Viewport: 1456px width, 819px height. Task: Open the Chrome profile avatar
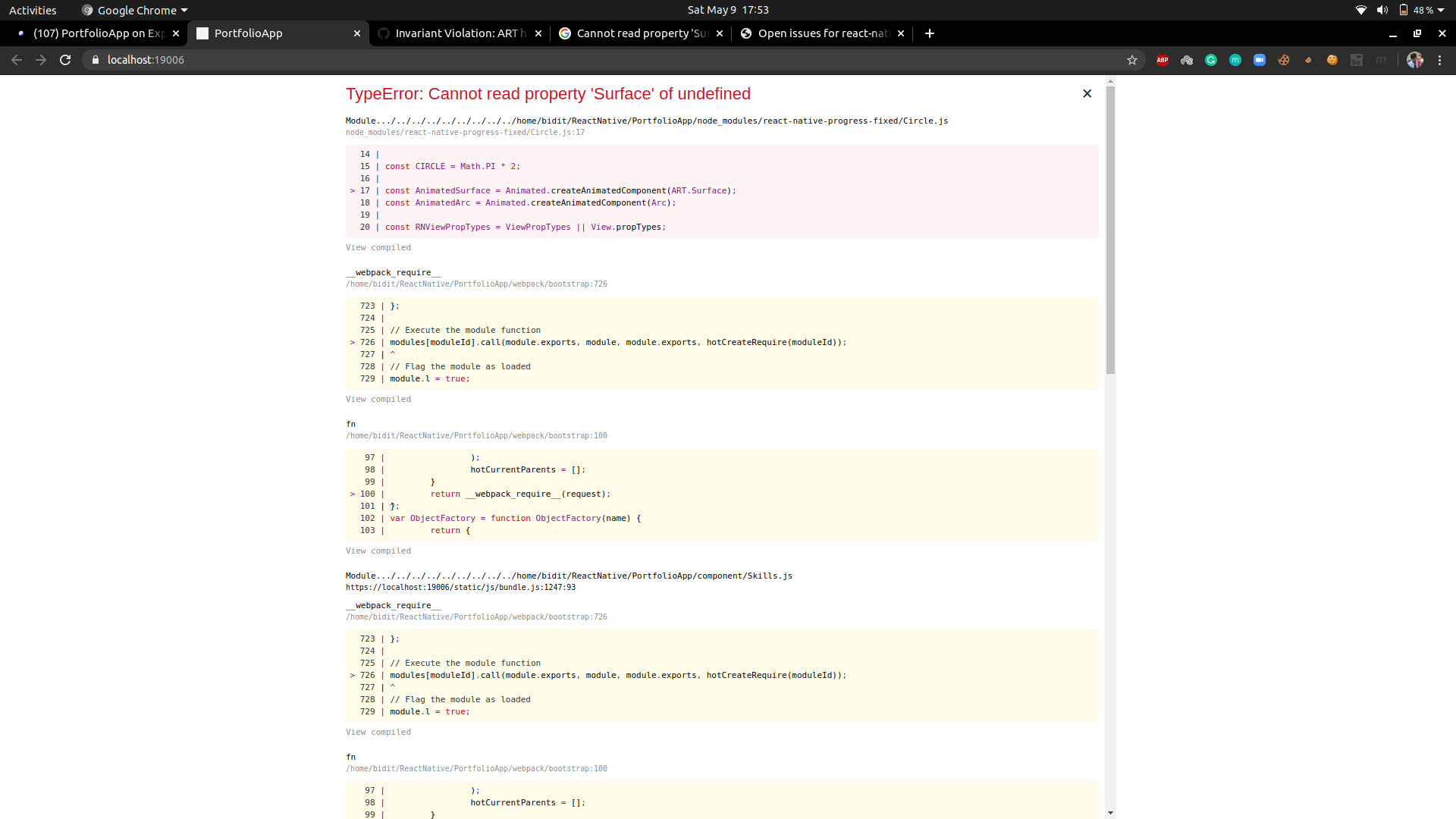1416,60
